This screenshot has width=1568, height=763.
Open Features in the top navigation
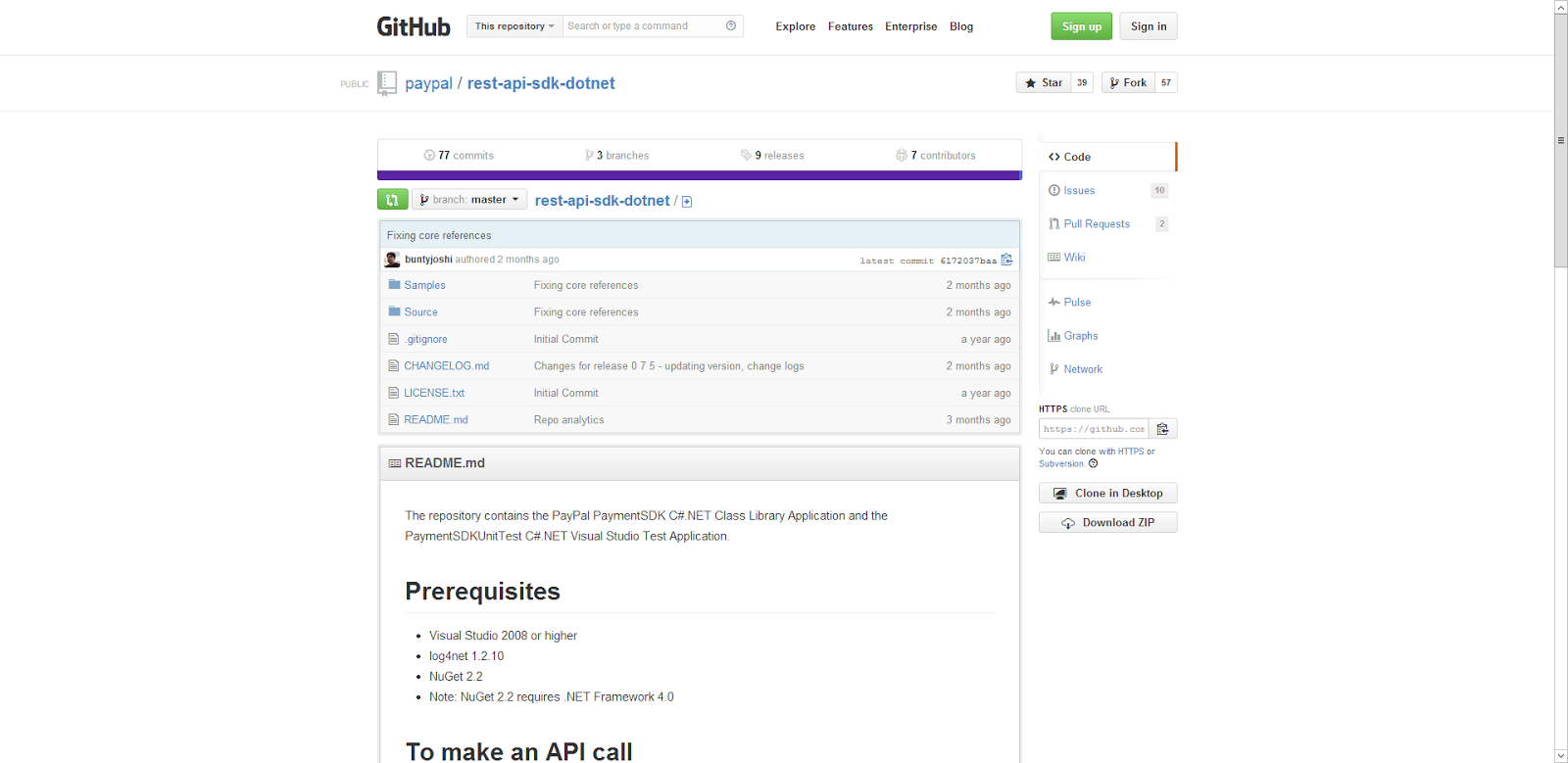point(851,26)
